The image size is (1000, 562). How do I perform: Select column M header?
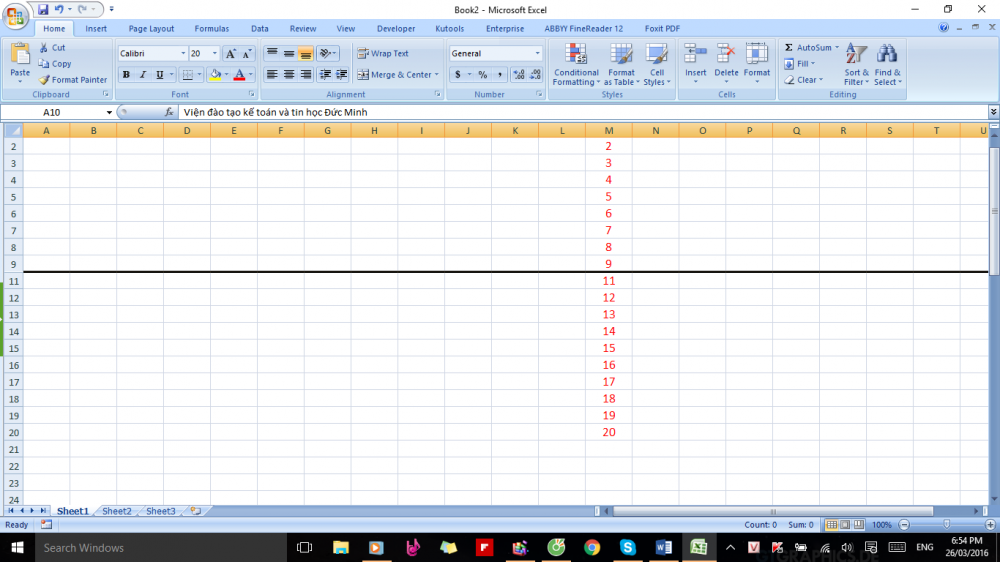pyautogui.click(x=608, y=131)
